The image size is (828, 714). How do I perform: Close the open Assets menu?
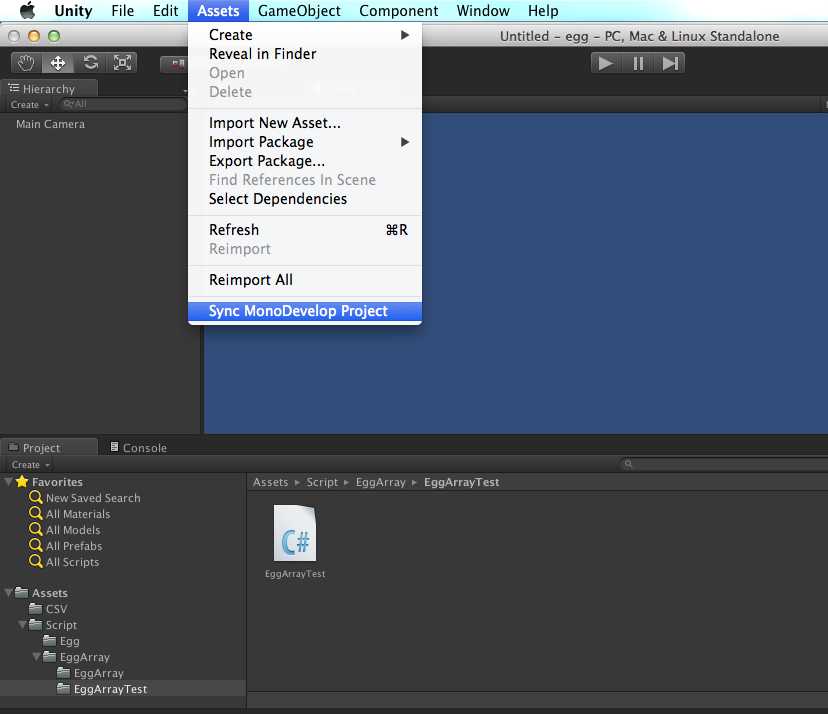218,11
